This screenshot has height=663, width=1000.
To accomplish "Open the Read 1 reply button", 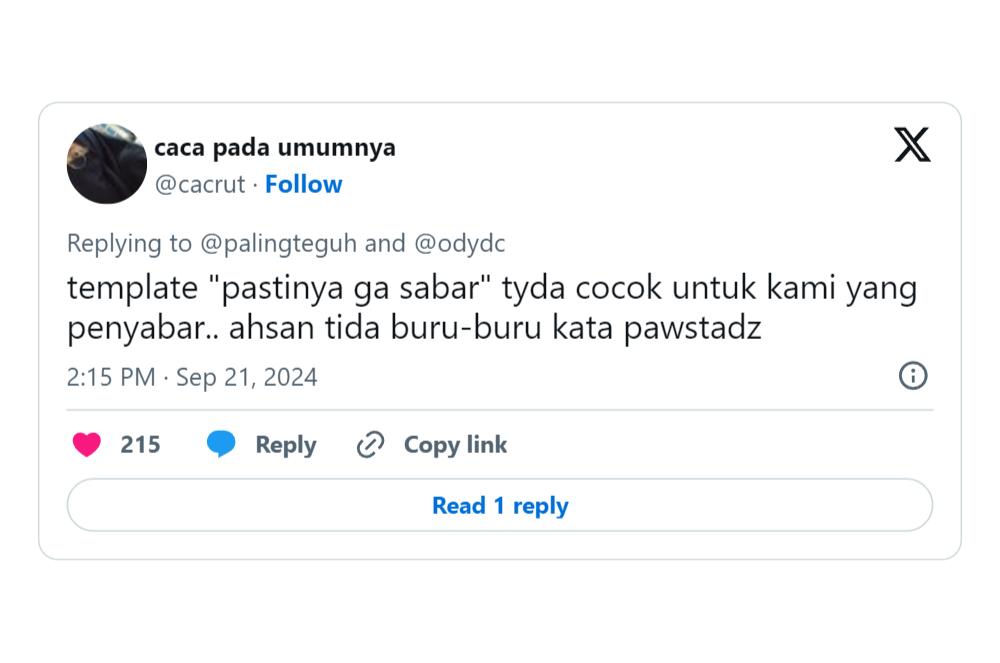I will click(500, 505).
